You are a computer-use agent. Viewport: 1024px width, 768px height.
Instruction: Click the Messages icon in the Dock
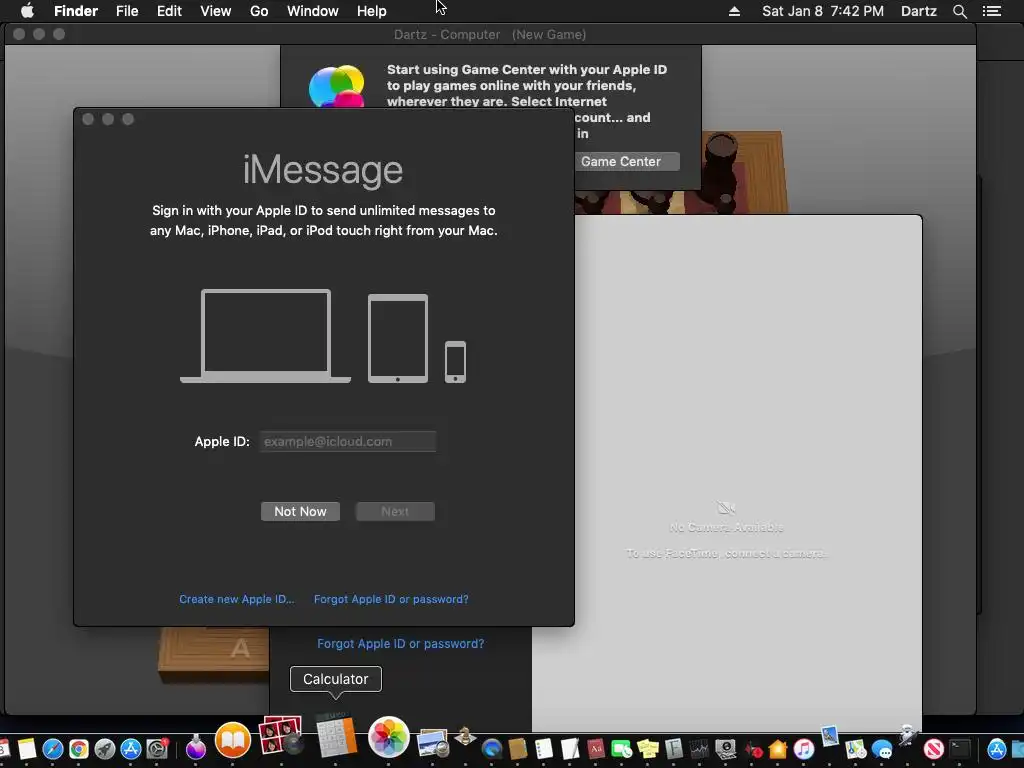pyautogui.click(x=882, y=749)
